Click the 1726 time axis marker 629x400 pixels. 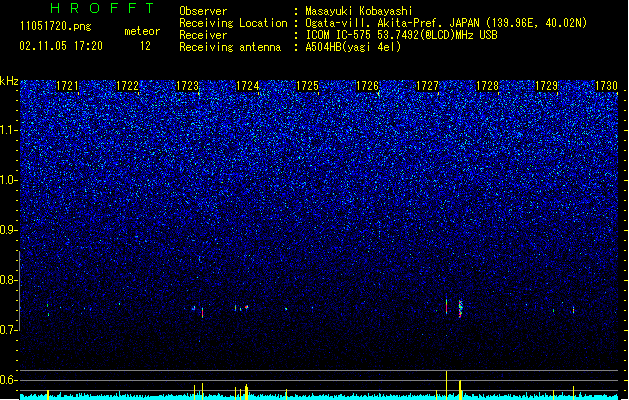(367, 86)
